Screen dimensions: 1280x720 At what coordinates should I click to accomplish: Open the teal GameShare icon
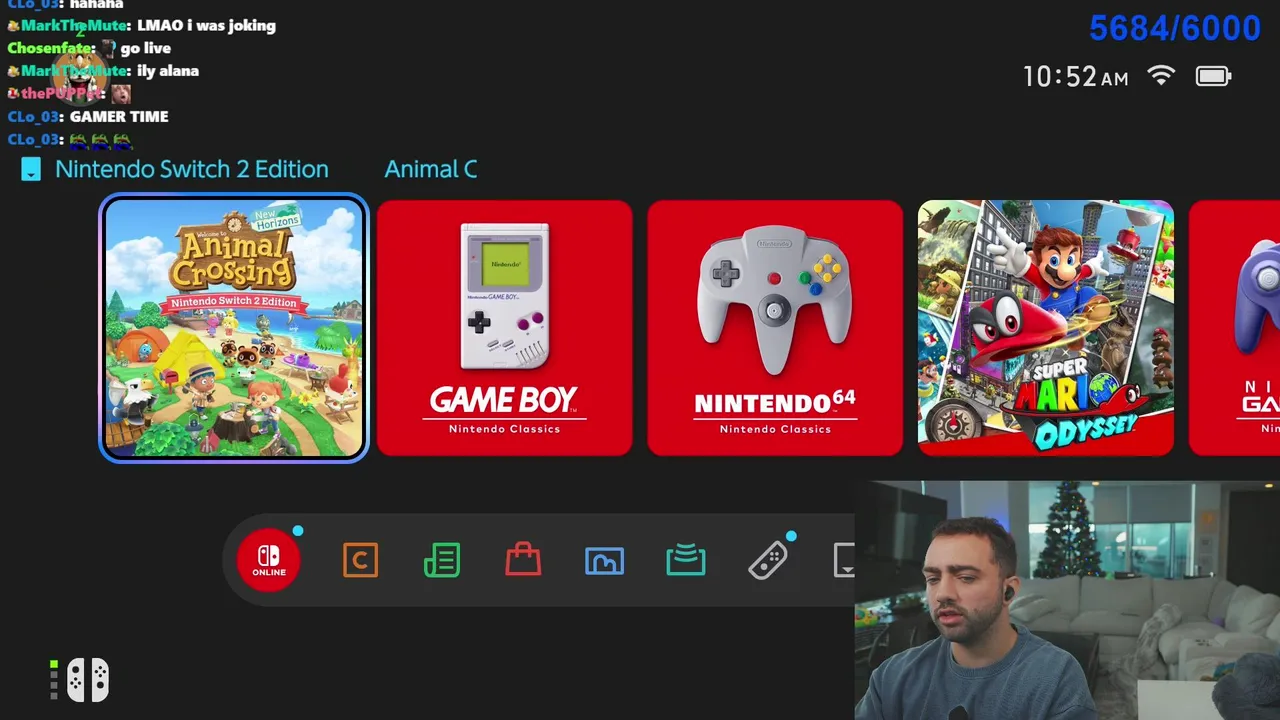coord(686,560)
